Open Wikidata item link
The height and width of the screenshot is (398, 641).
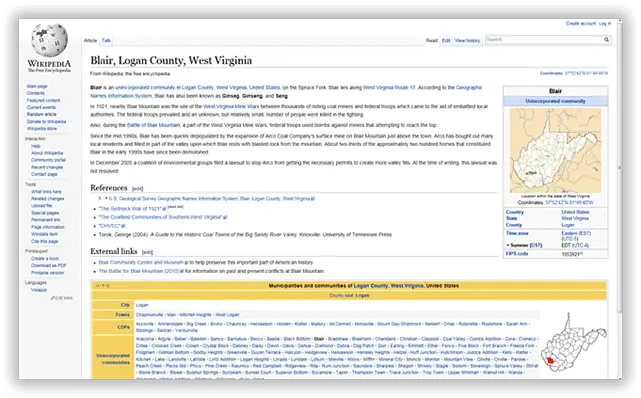45,235
